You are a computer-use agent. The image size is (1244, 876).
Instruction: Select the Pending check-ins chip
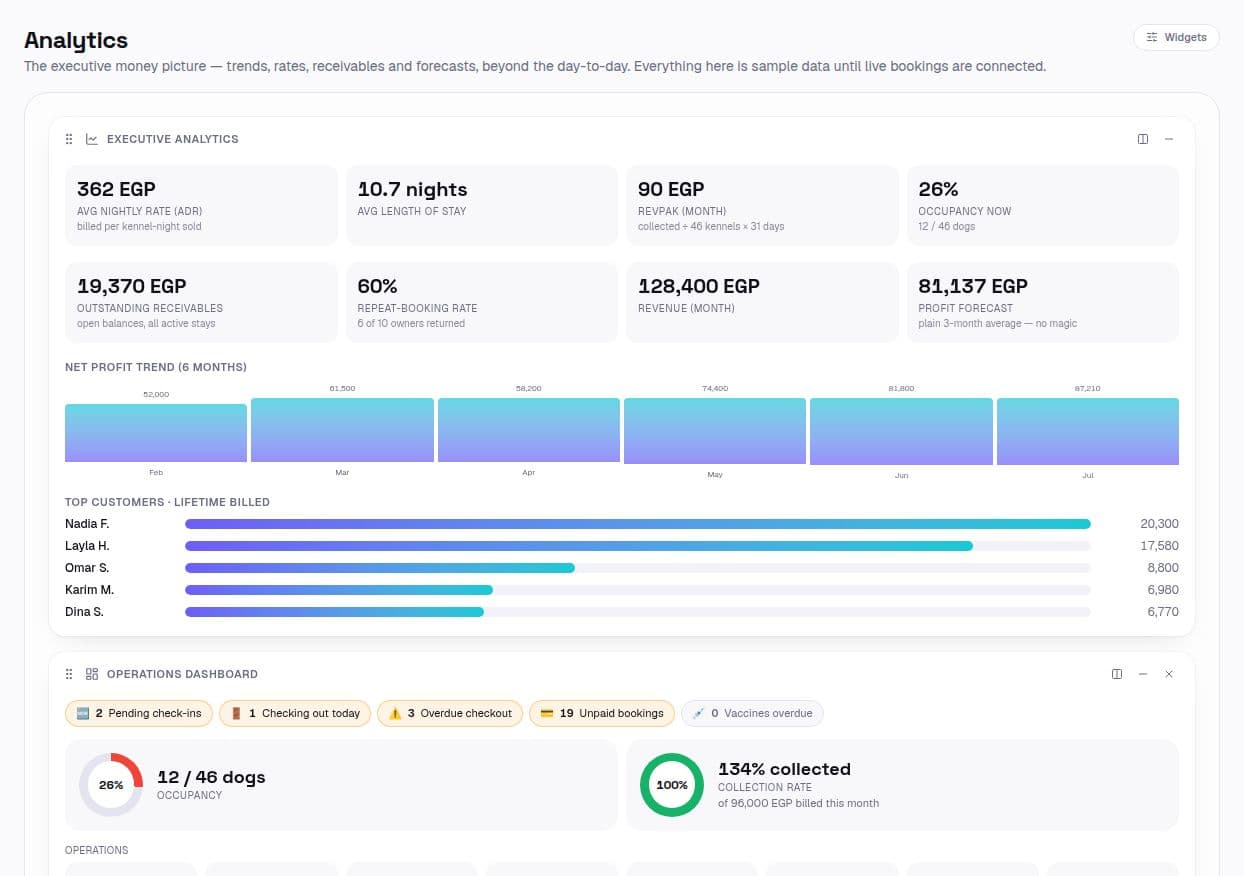139,713
